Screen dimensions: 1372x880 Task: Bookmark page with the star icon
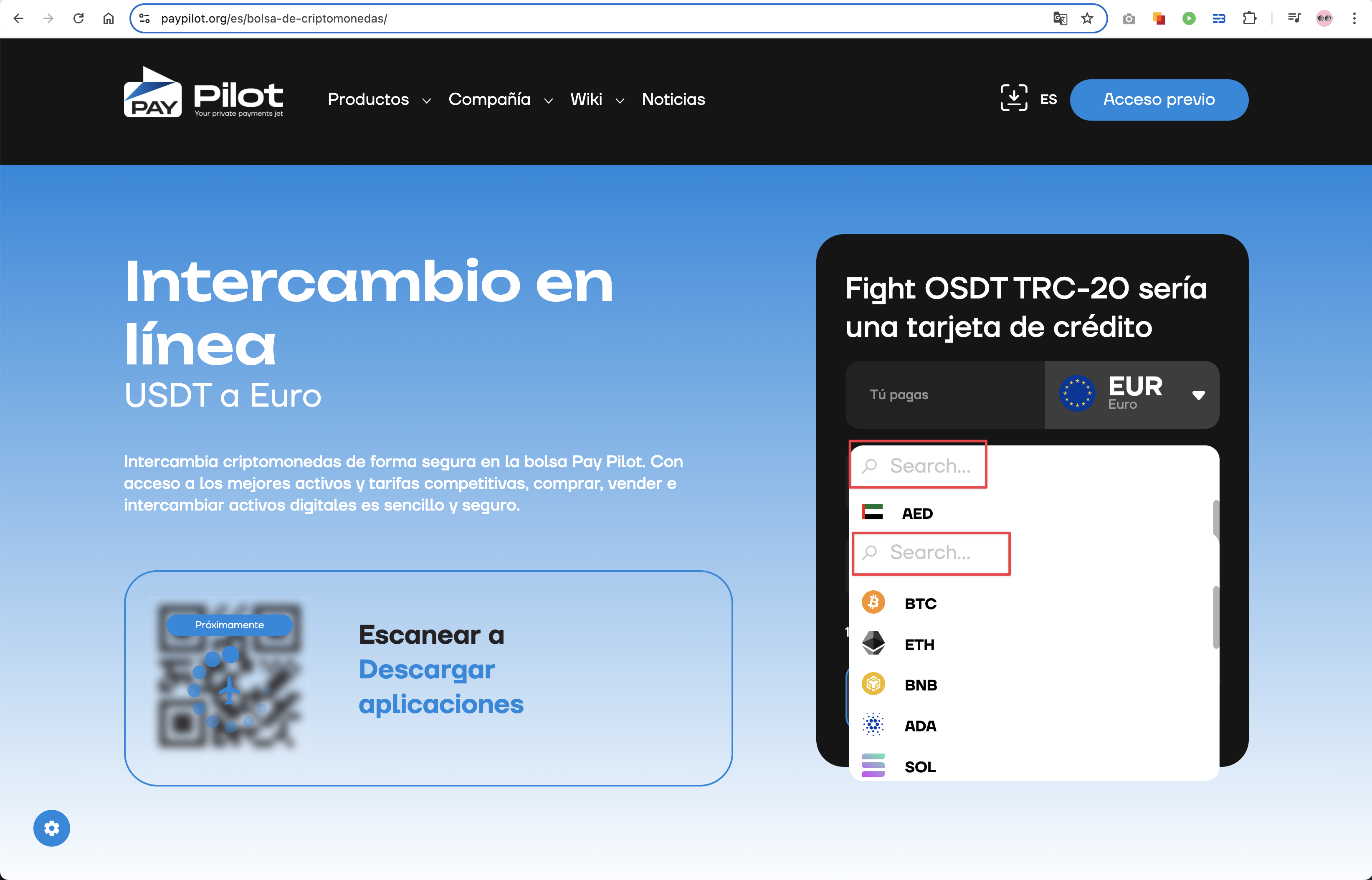pos(1087,18)
